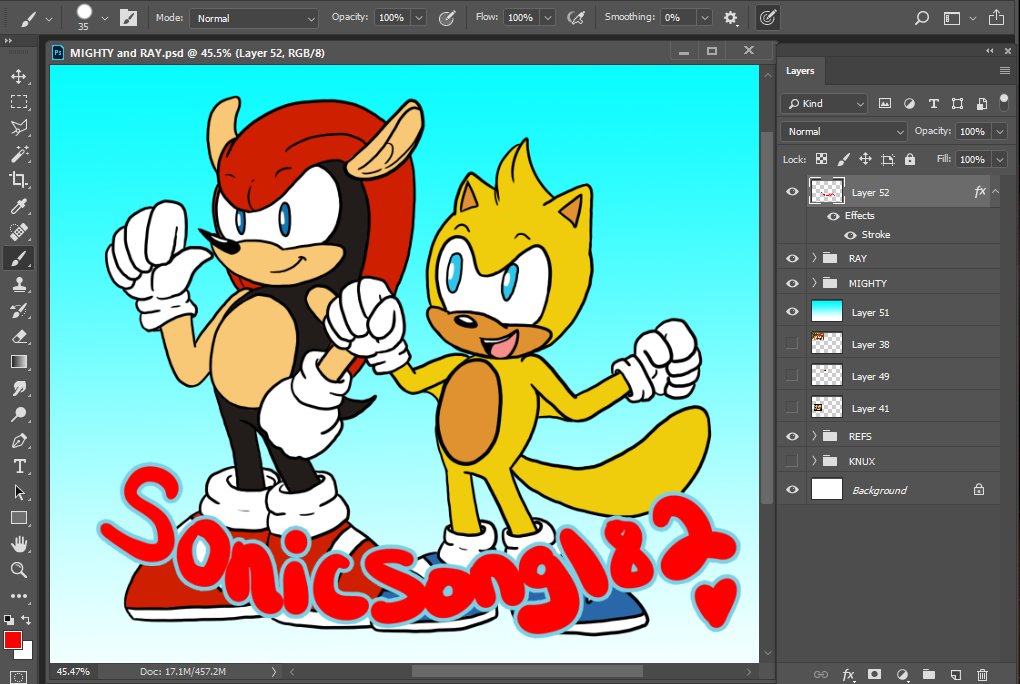Select the History Brush tool

coord(19,310)
